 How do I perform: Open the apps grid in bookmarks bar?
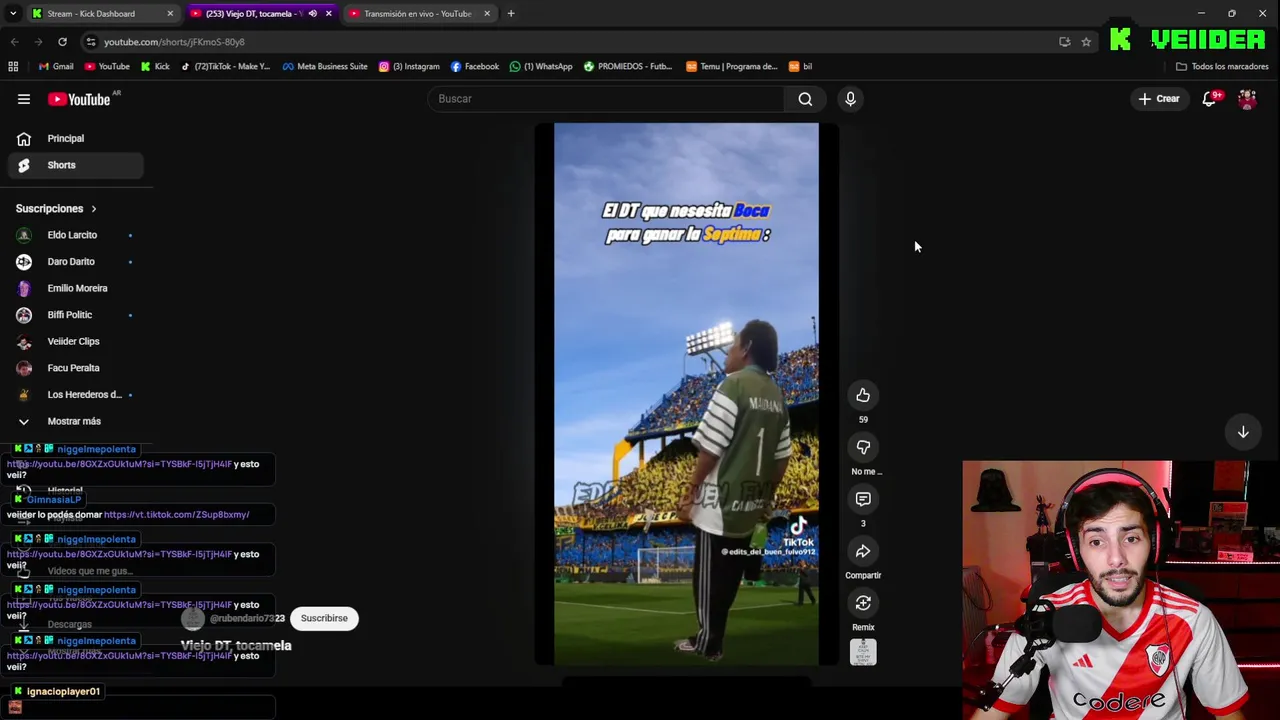(13, 67)
